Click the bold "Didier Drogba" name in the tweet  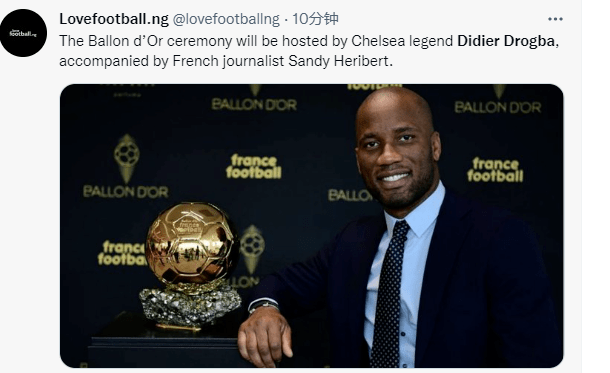click(x=506, y=41)
